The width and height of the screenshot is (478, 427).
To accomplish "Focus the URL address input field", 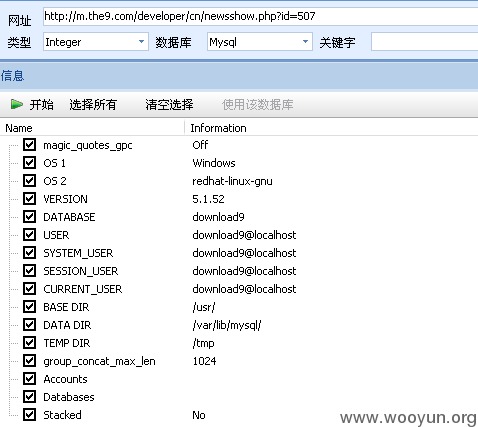I will (x=260, y=16).
